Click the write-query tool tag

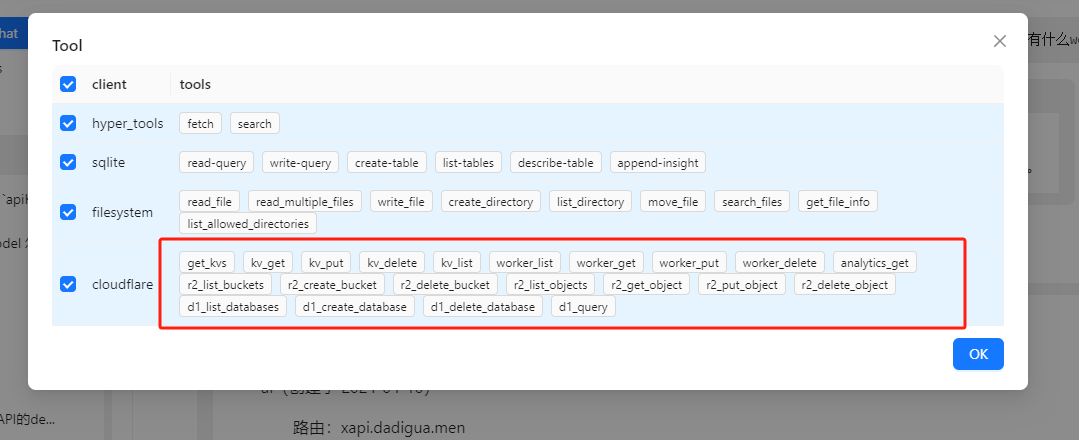[300, 163]
